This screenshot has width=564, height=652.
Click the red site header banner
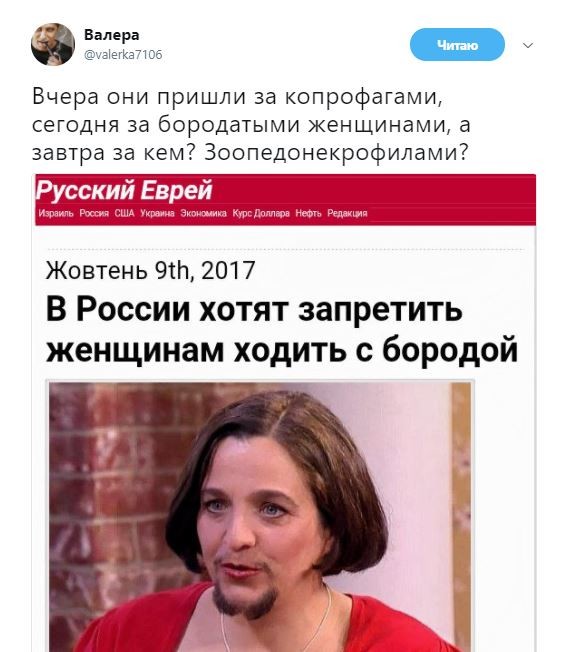tap(285, 200)
